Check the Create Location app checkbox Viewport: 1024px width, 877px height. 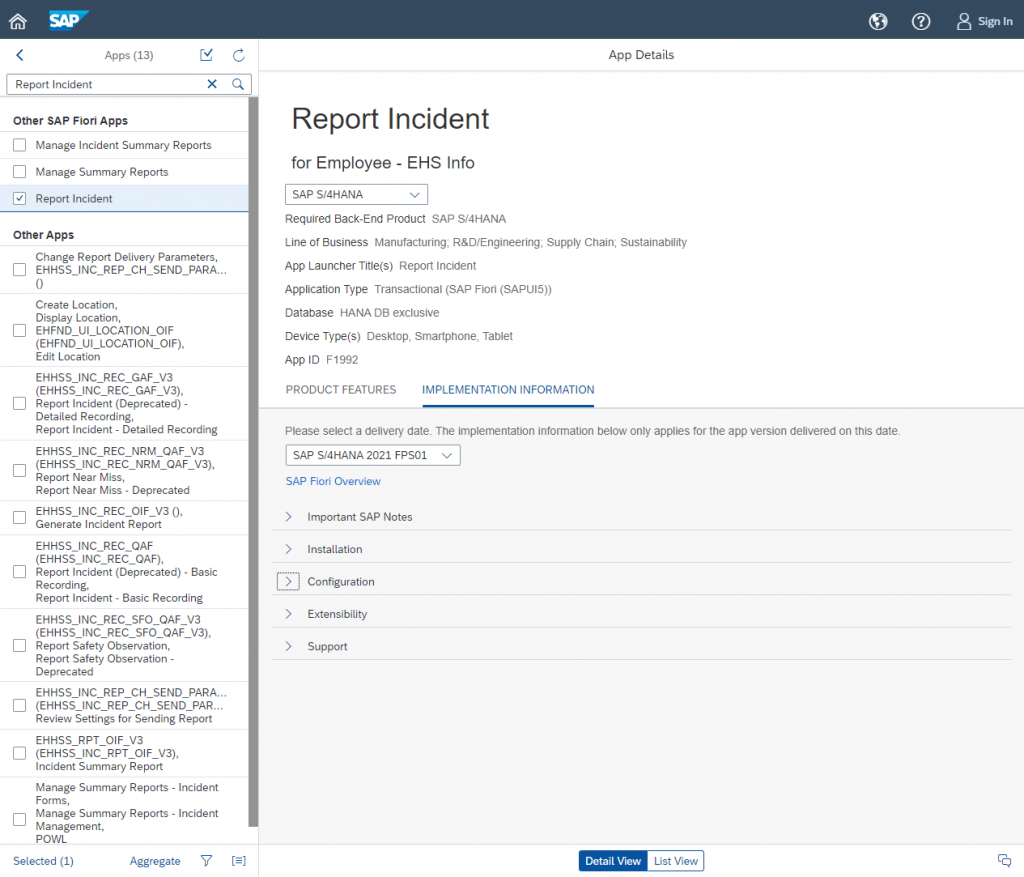pos(20,330)
